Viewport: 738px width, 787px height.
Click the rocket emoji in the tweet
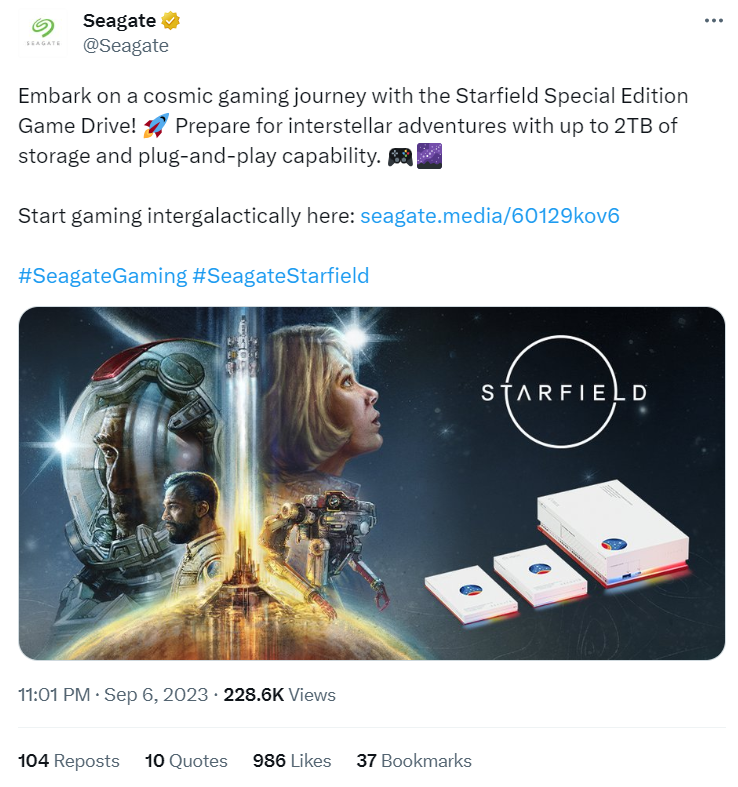pyautogui.click(x=158, y=127)
